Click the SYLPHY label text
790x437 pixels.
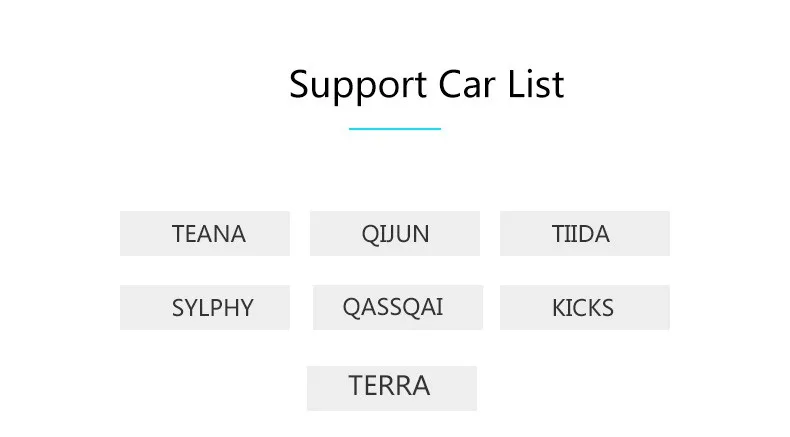(212, 308)
